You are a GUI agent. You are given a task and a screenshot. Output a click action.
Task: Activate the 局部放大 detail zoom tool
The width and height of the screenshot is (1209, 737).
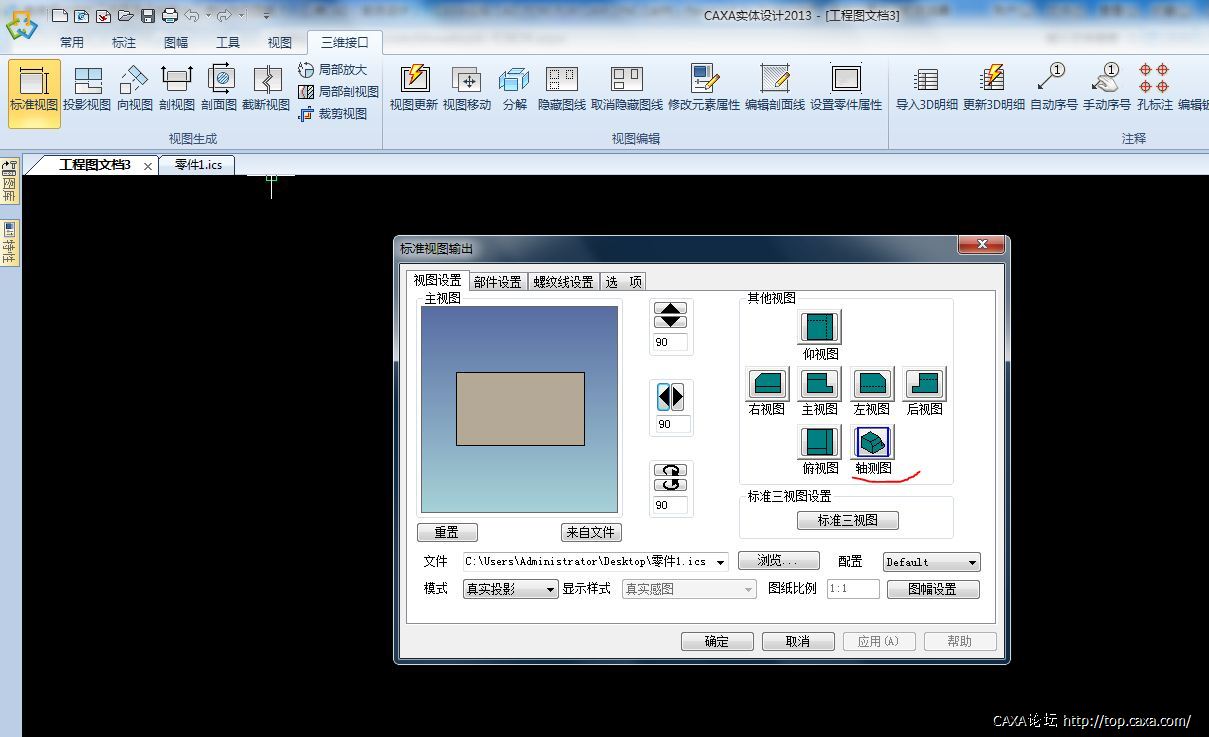pos(333,70)
